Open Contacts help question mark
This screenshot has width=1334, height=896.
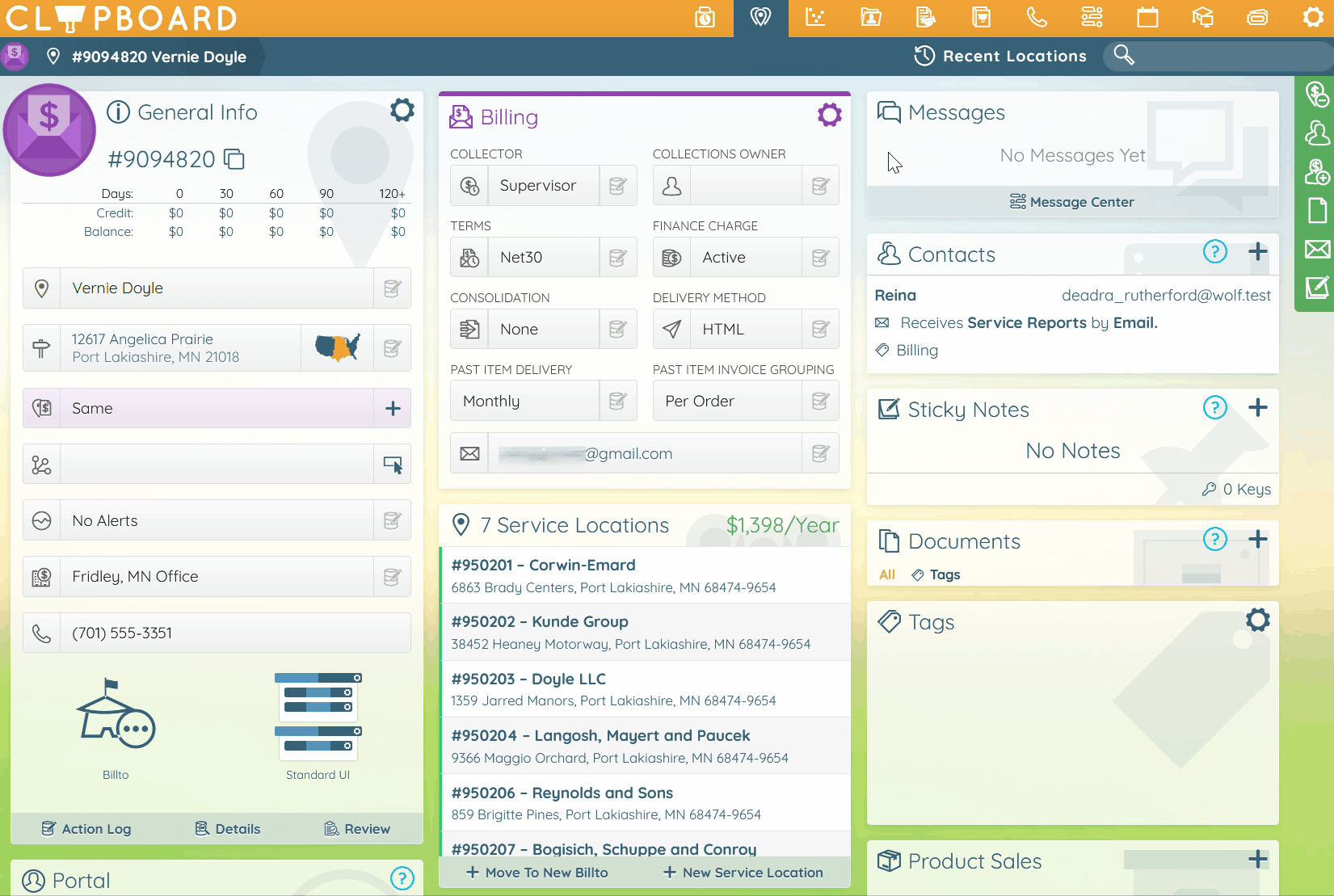[1215, 252]
